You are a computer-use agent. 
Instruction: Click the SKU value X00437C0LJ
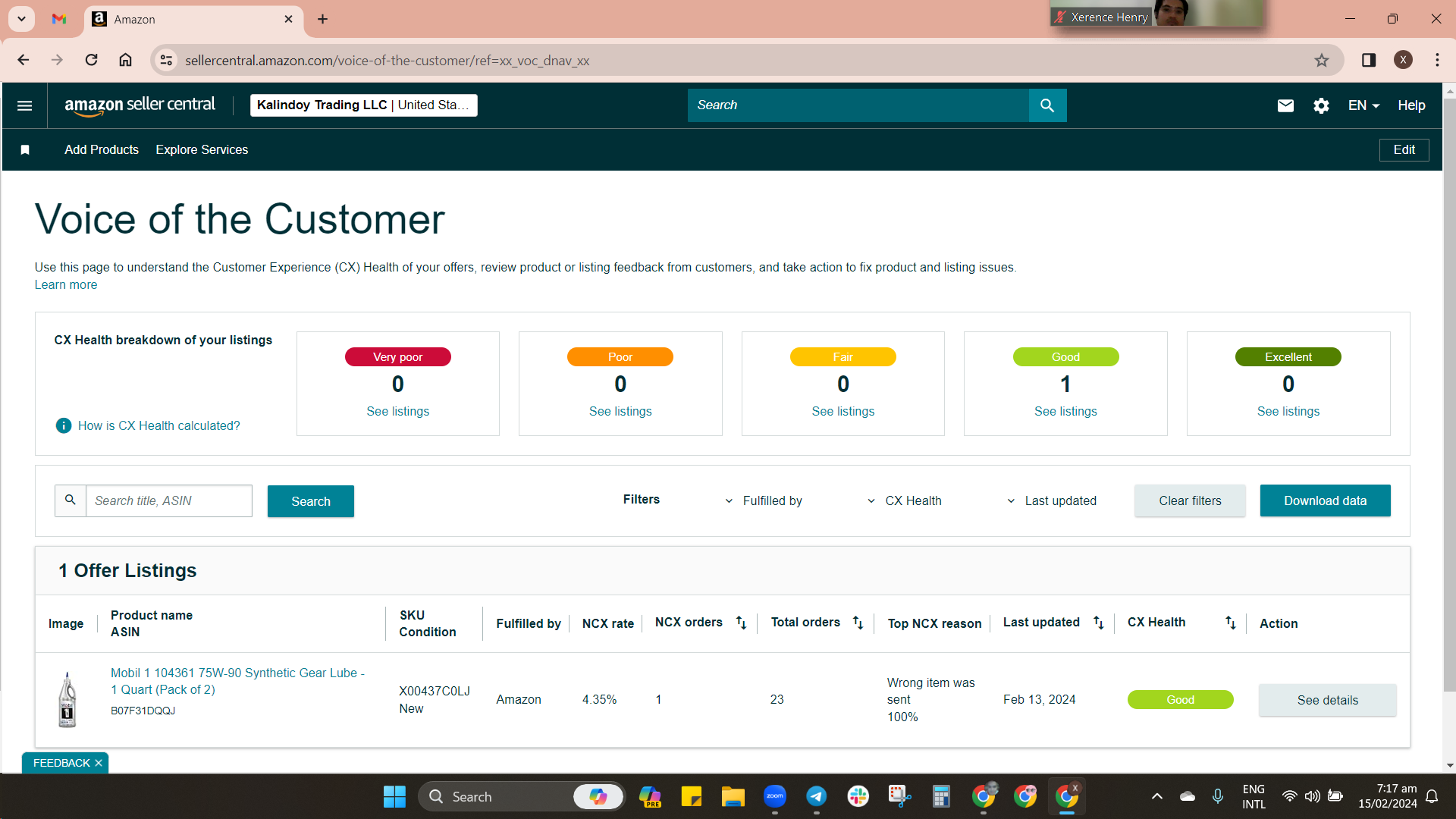[x=435, y=691]
